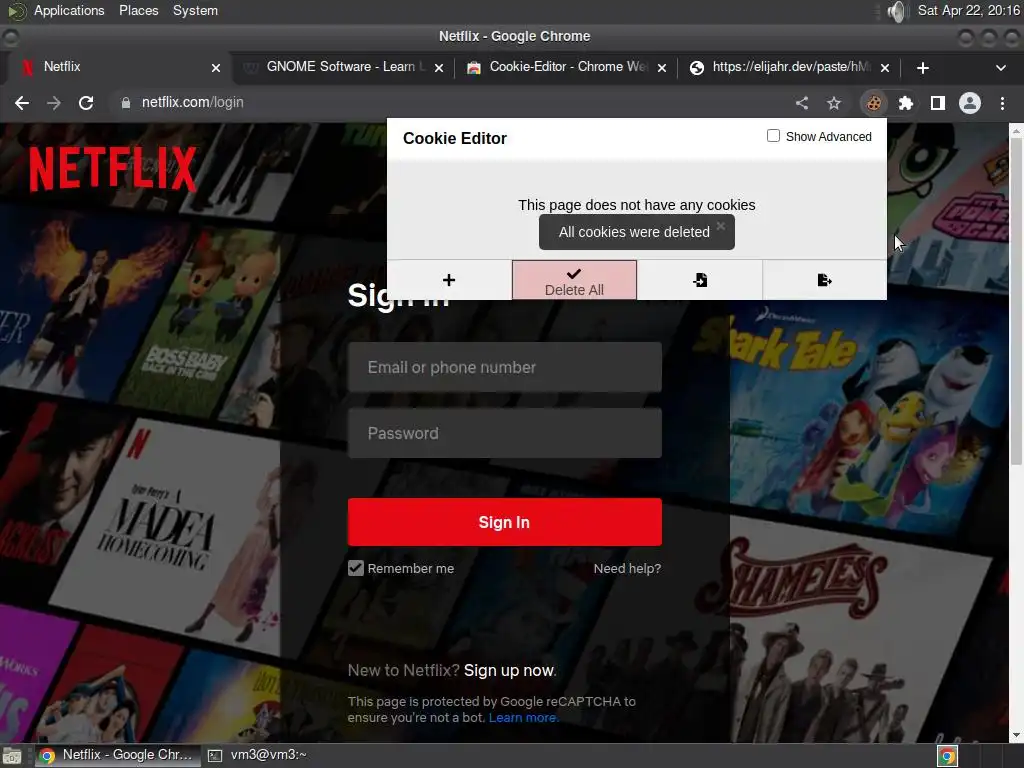This screenshot has height=768, width=1024.
Task: Reload the Netflix login page
Action: point(86,103)
